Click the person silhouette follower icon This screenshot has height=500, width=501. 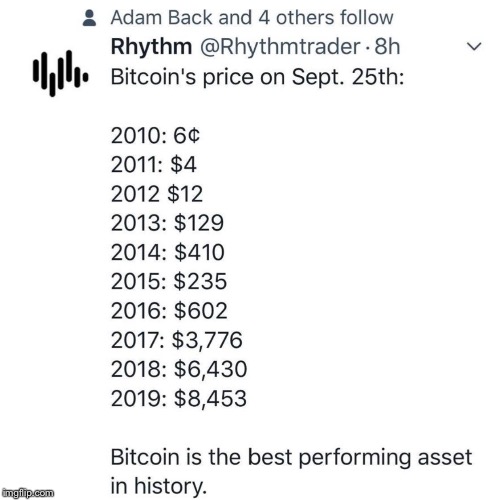click(x=89, y=18)
